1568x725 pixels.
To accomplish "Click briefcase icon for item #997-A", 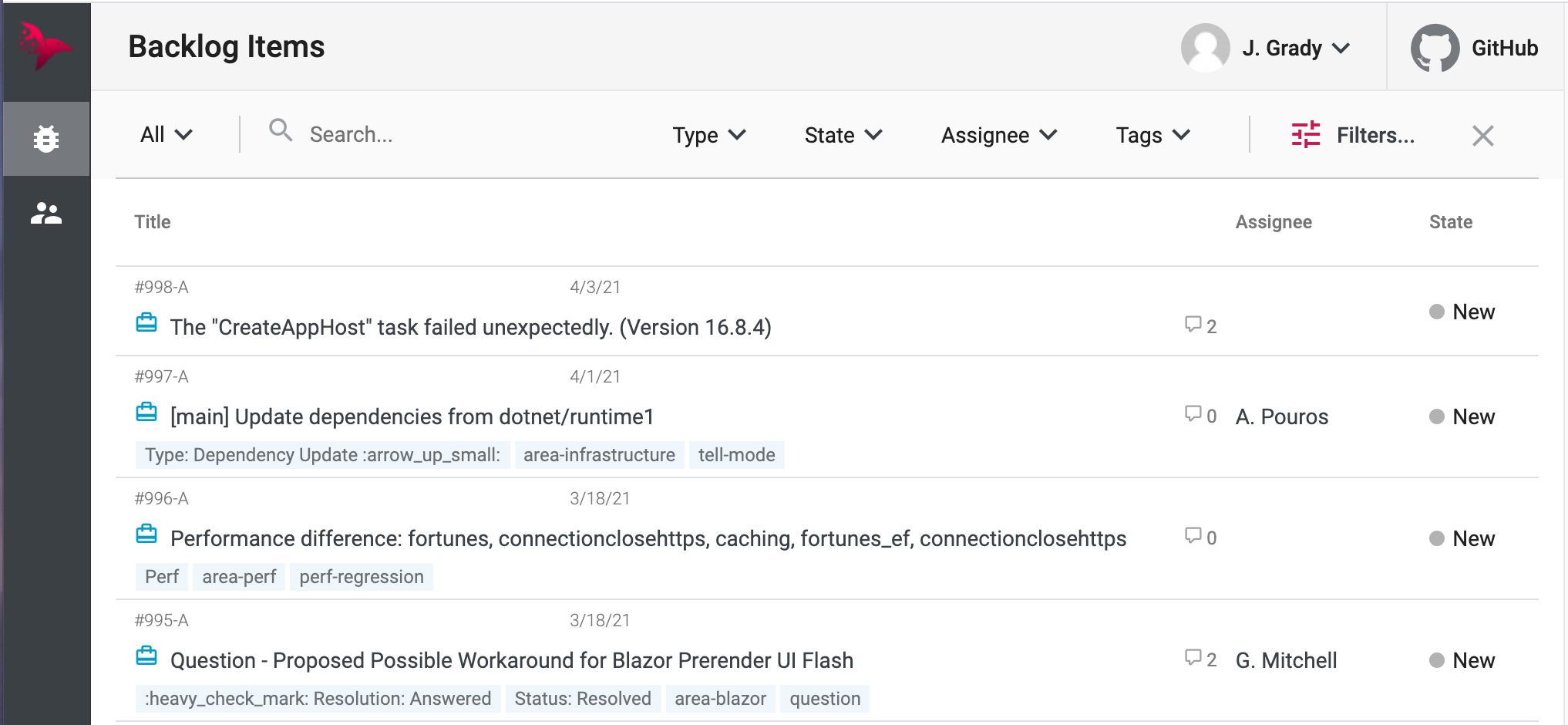I will tap(146, 413).
